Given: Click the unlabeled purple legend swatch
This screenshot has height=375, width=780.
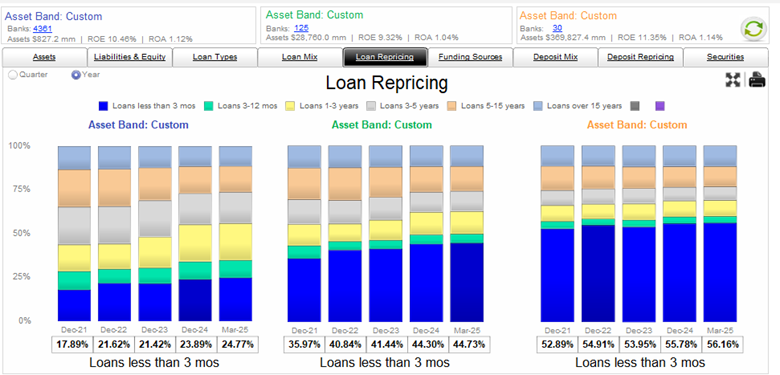Looking at the screenshot, I should click(x=660, y=106).
